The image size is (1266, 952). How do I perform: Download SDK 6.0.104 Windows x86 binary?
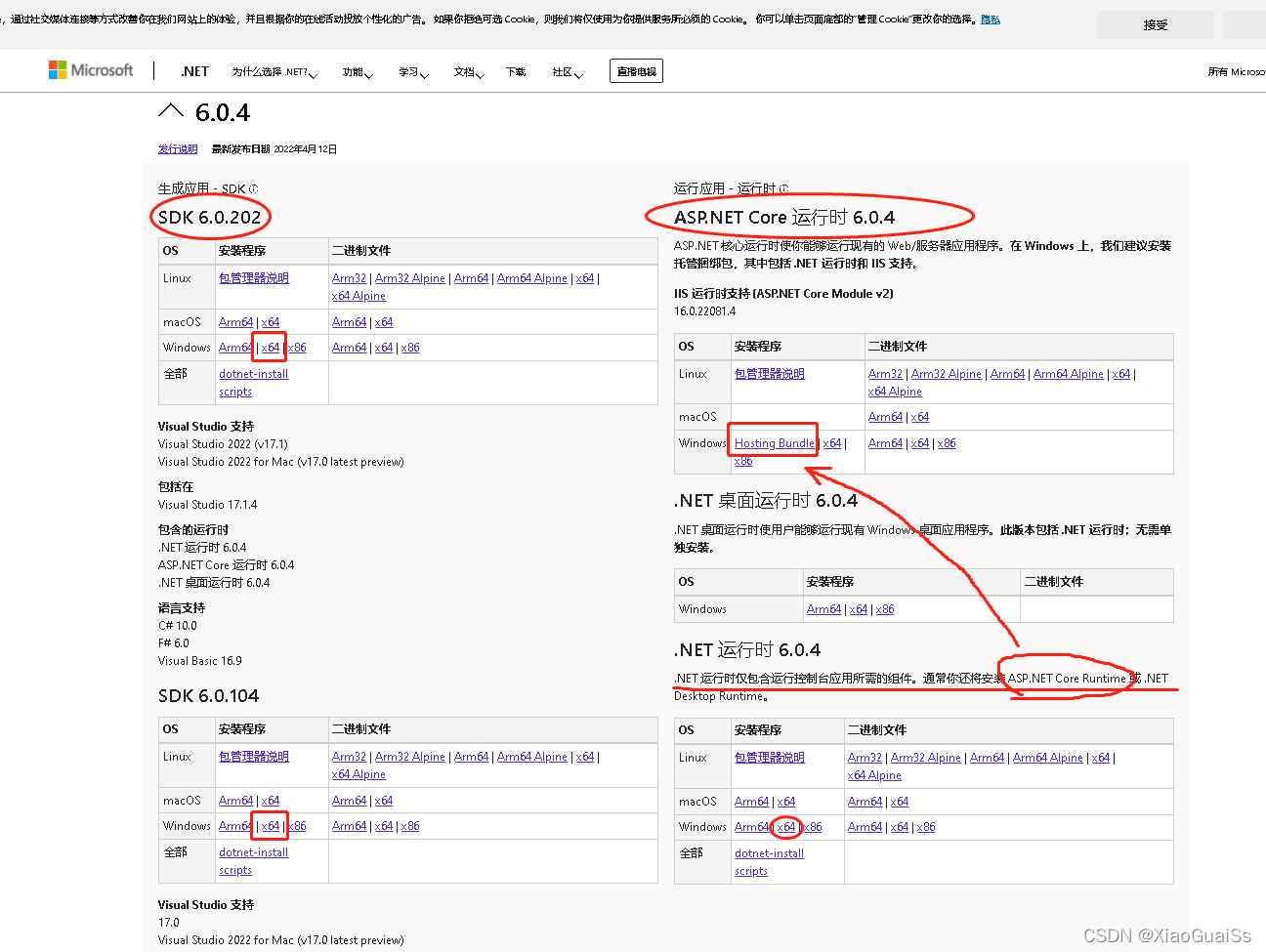pyautogui.click(x=410, y=826)
